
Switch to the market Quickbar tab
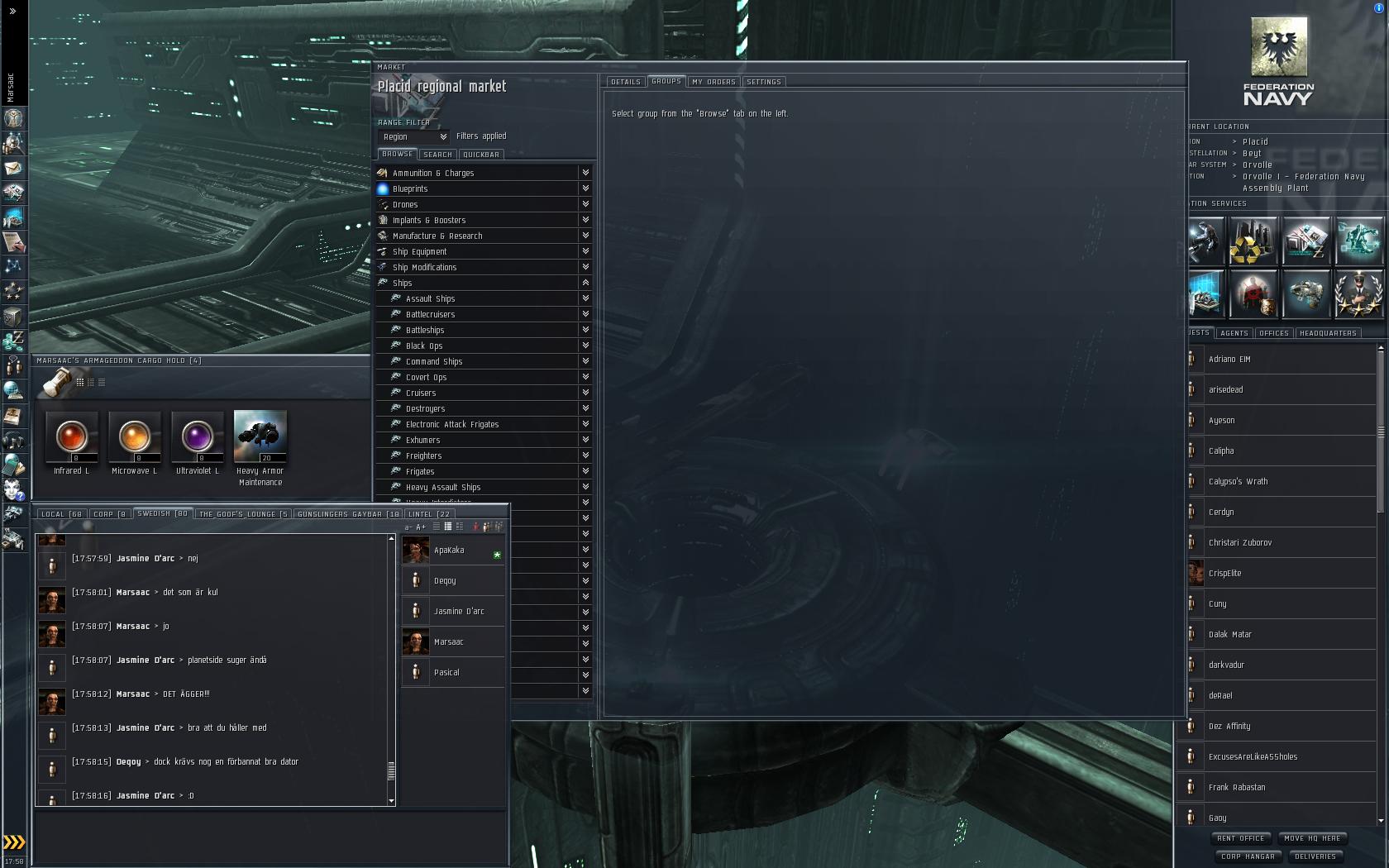(481, 155)
